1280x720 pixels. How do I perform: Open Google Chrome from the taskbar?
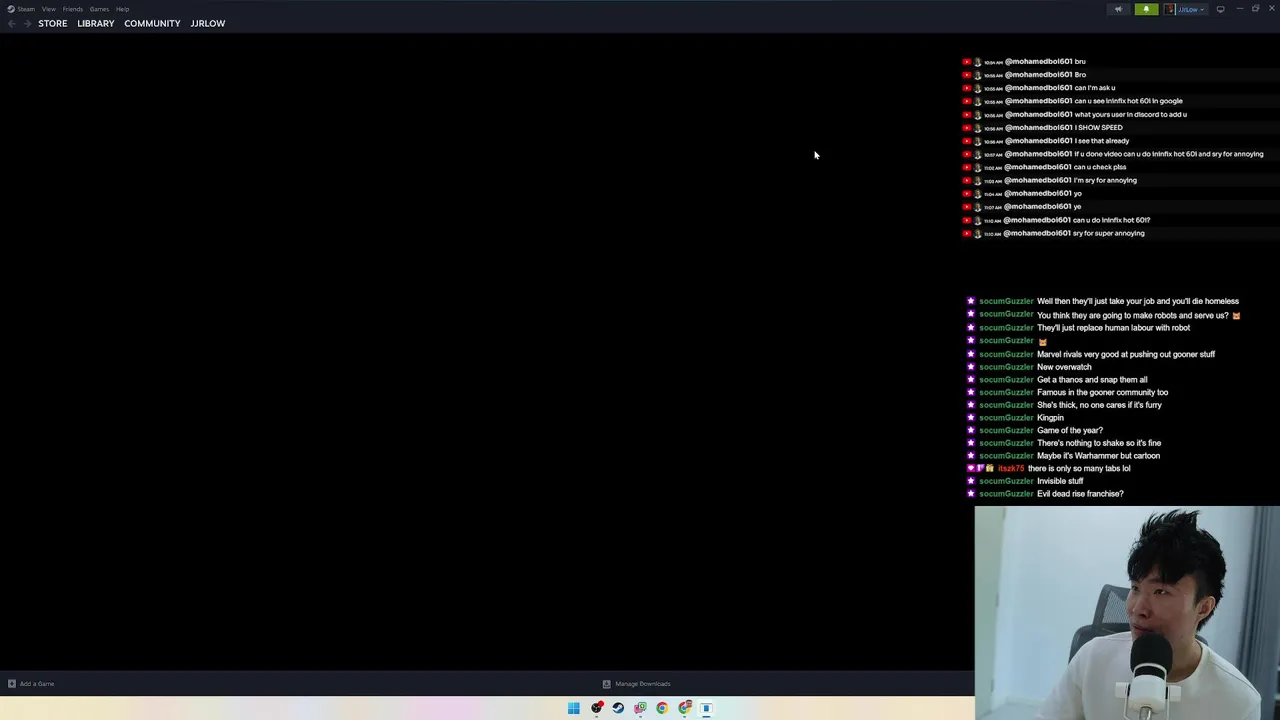click(x=662, y=708)
